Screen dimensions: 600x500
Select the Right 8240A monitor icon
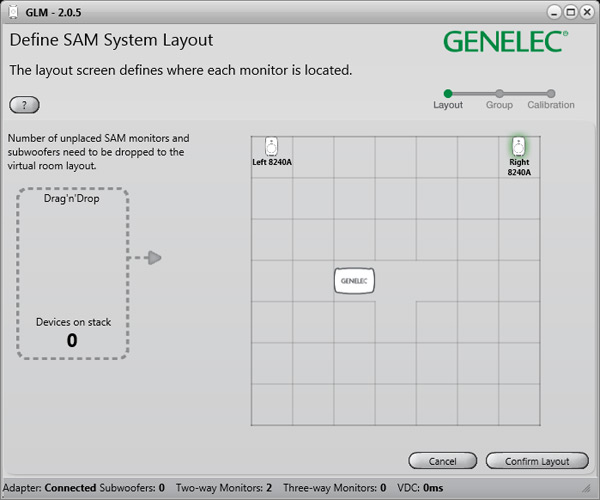(518, 147)
